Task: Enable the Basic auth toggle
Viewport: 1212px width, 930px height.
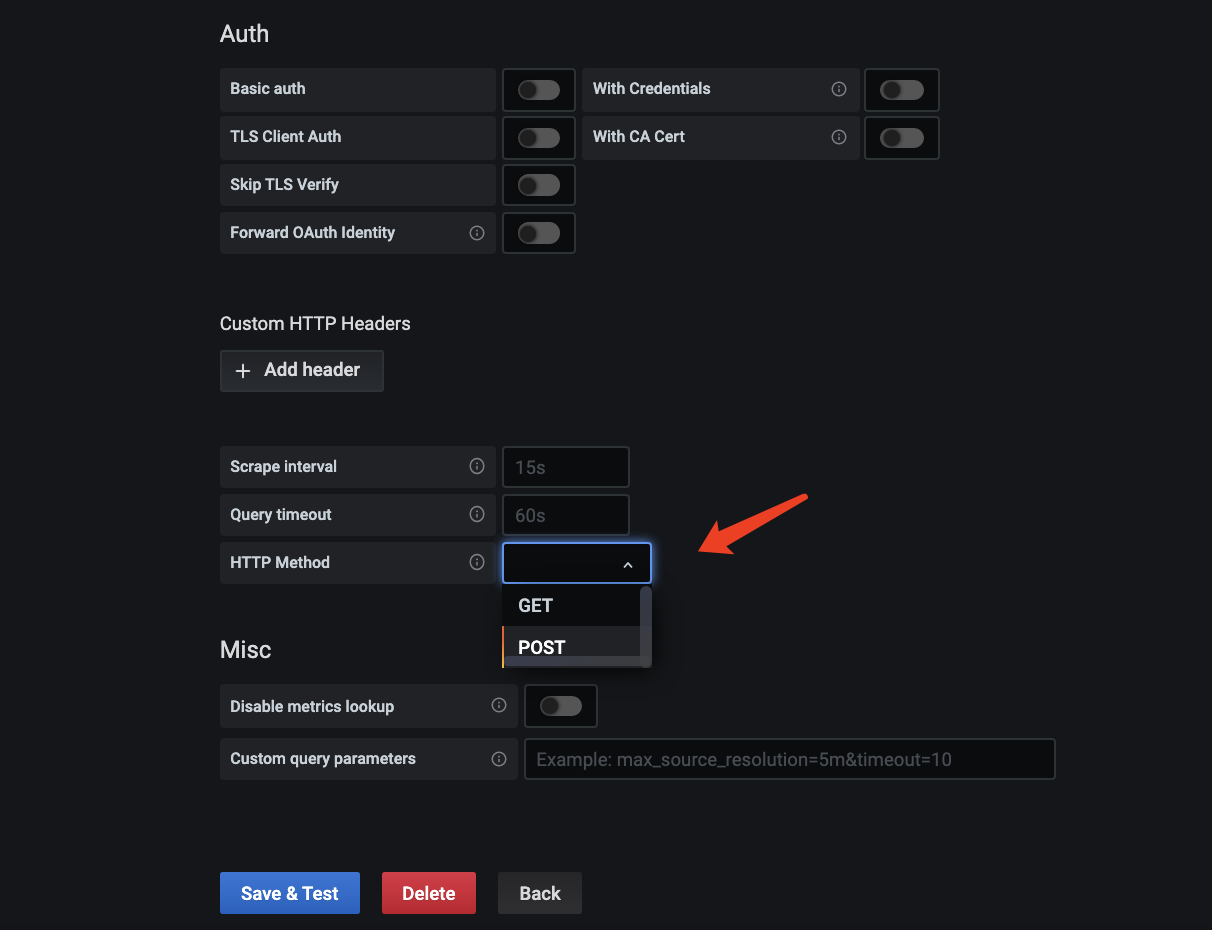Action: tap(538, 89)
